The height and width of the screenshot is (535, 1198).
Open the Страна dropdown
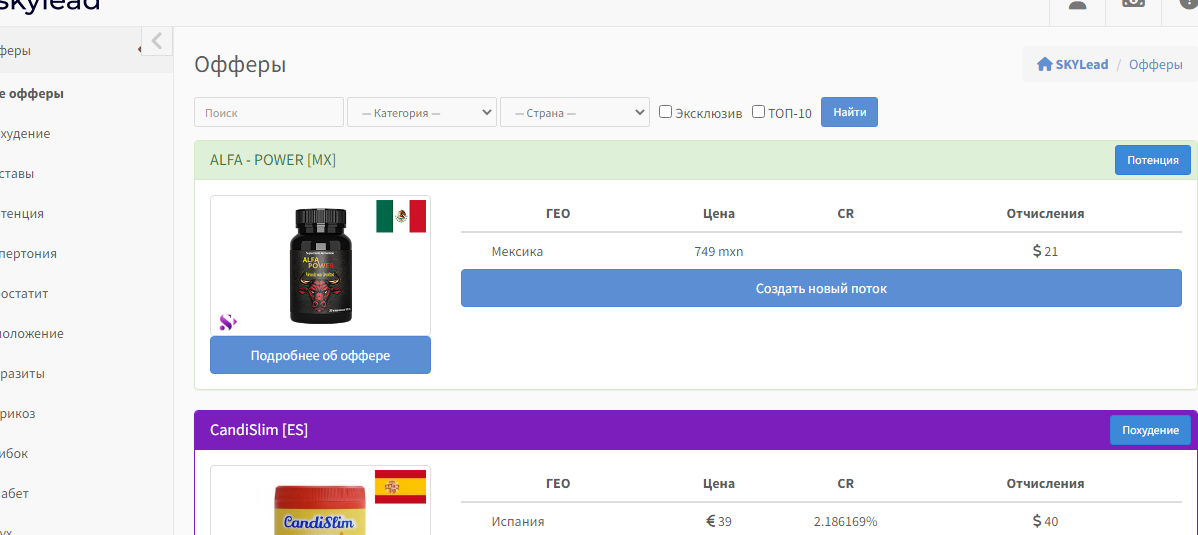575,112
